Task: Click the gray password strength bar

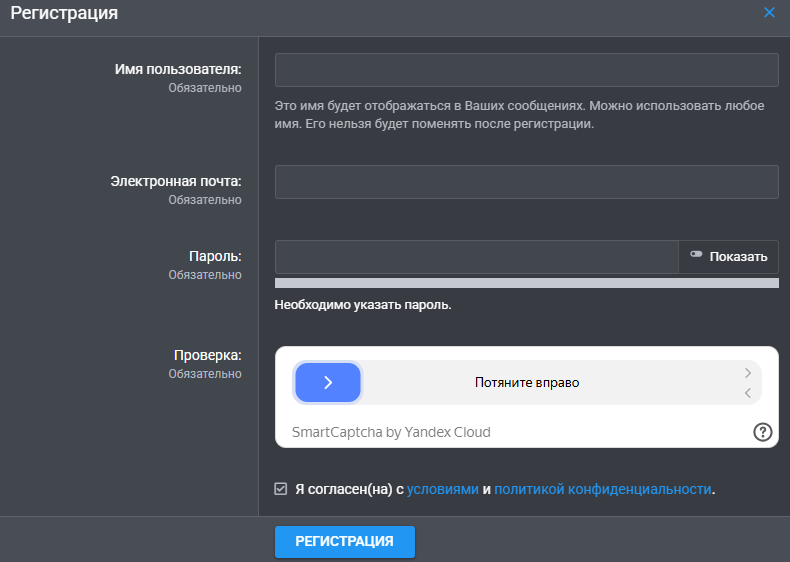Action: 526,283
